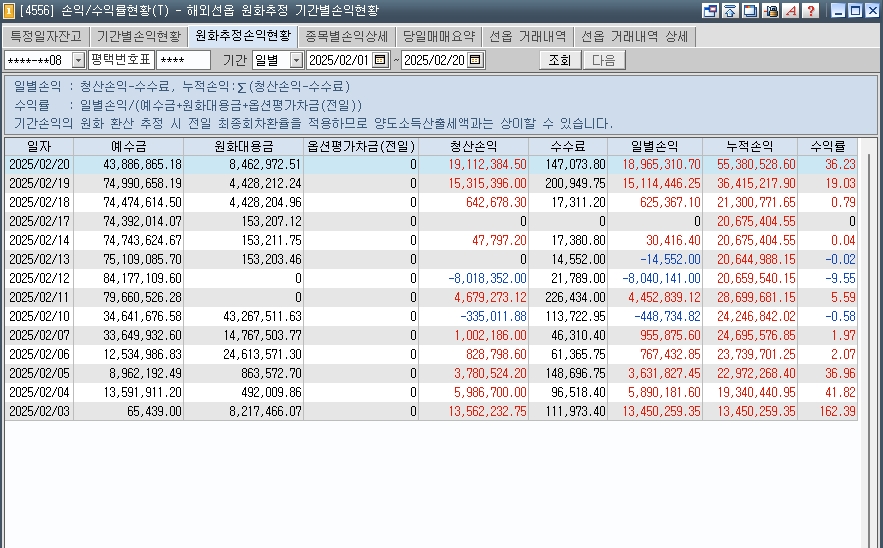
Task: Click negative 청산손익 value -8,018,352.00
Action: [487, 278]
